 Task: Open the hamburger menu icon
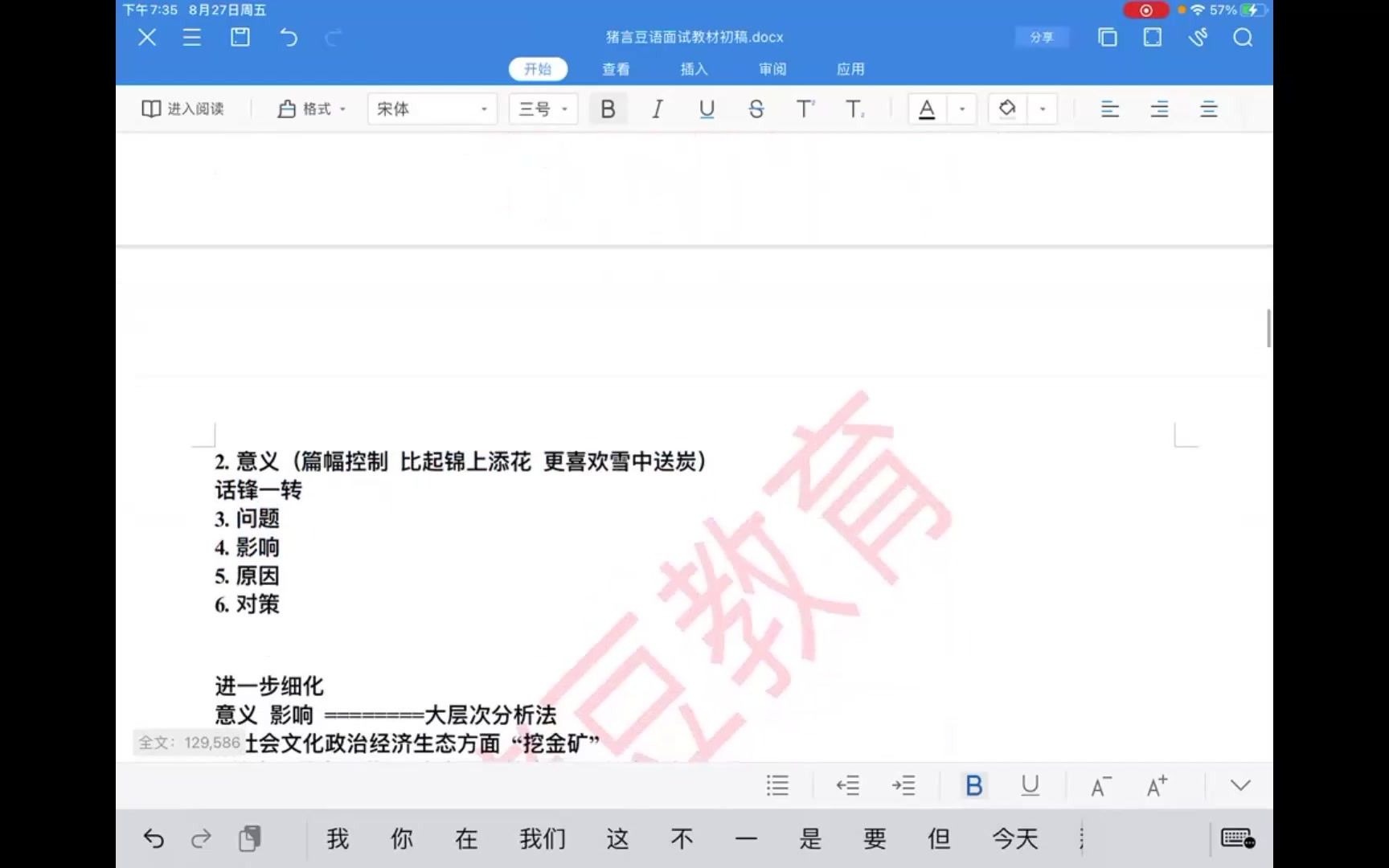pyautogui.click(x=192, y=37)
